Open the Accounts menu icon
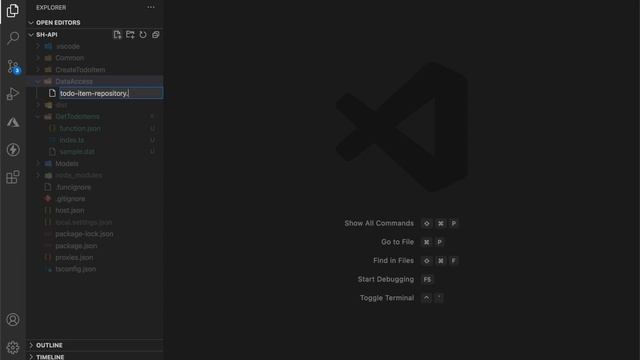 (13, 320)
